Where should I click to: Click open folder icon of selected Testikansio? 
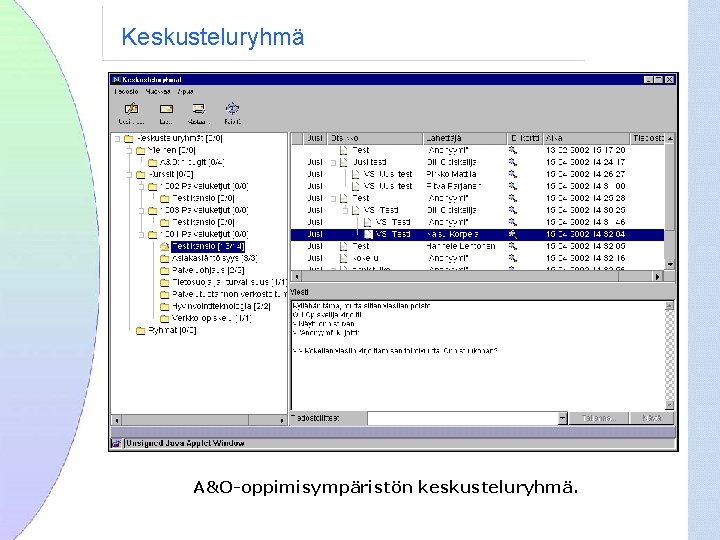[x=164, y=247]
